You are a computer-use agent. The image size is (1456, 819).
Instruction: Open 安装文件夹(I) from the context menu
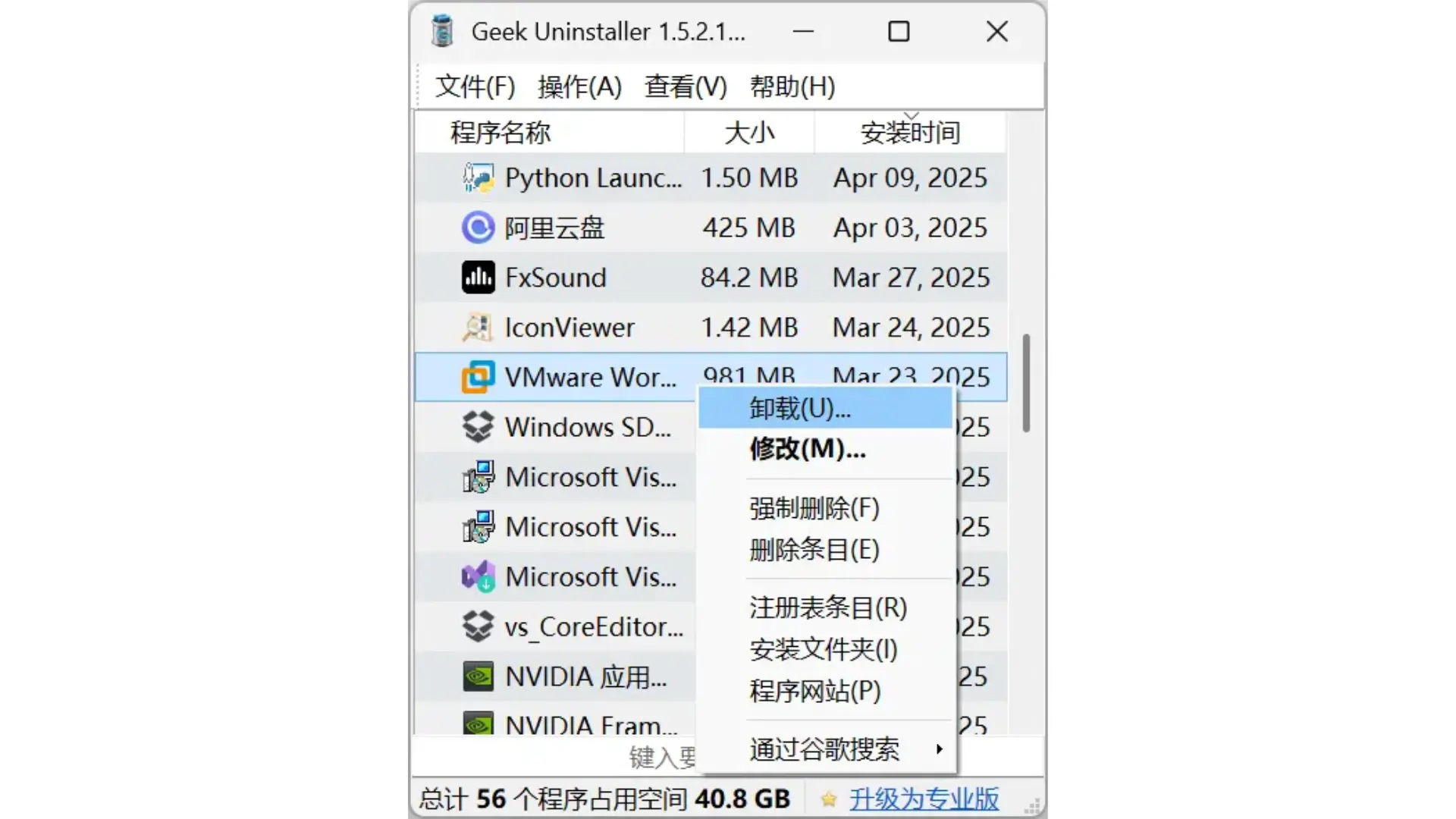[825, 649]
